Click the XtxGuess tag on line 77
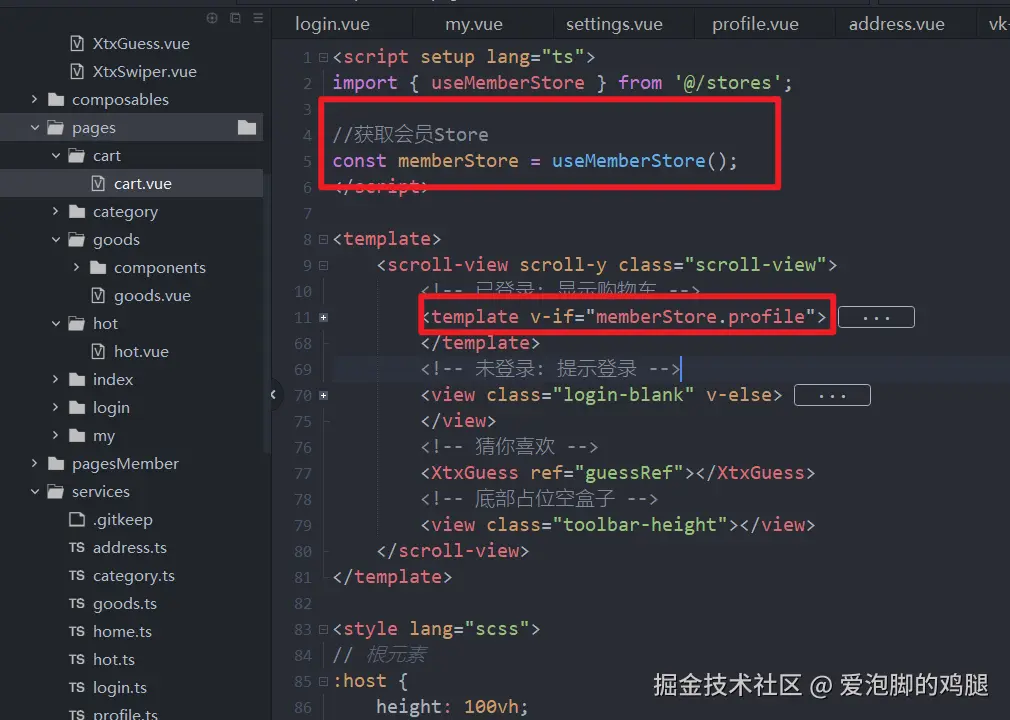 tap(474, 473)
